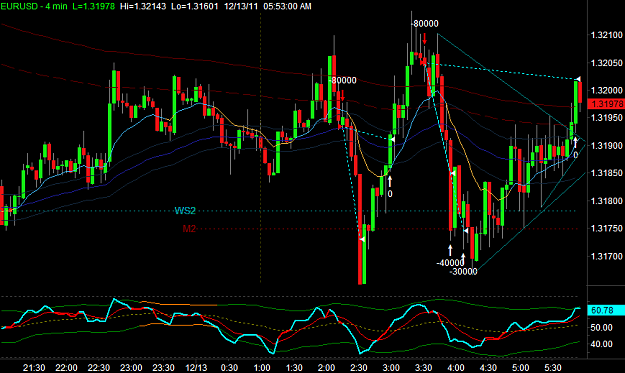Click the 1.32050 price axis label

pos(607,63)
